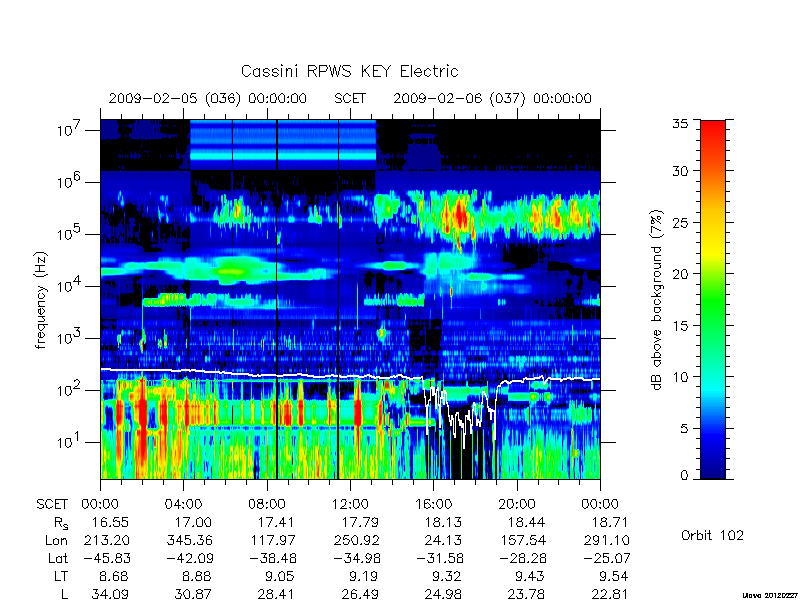Click the colorbar tick label '20'
The image size is (800, 600).
681,273
